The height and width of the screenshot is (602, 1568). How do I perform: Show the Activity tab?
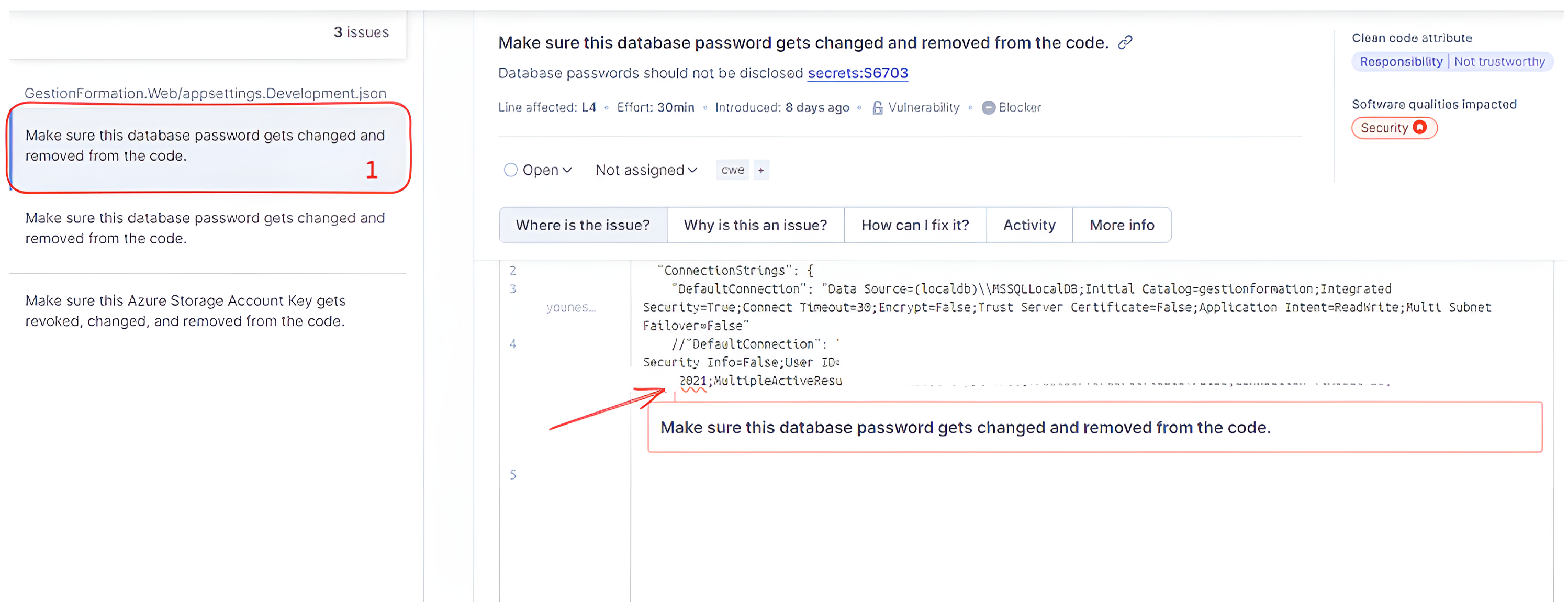click(x=1029, y=225)
